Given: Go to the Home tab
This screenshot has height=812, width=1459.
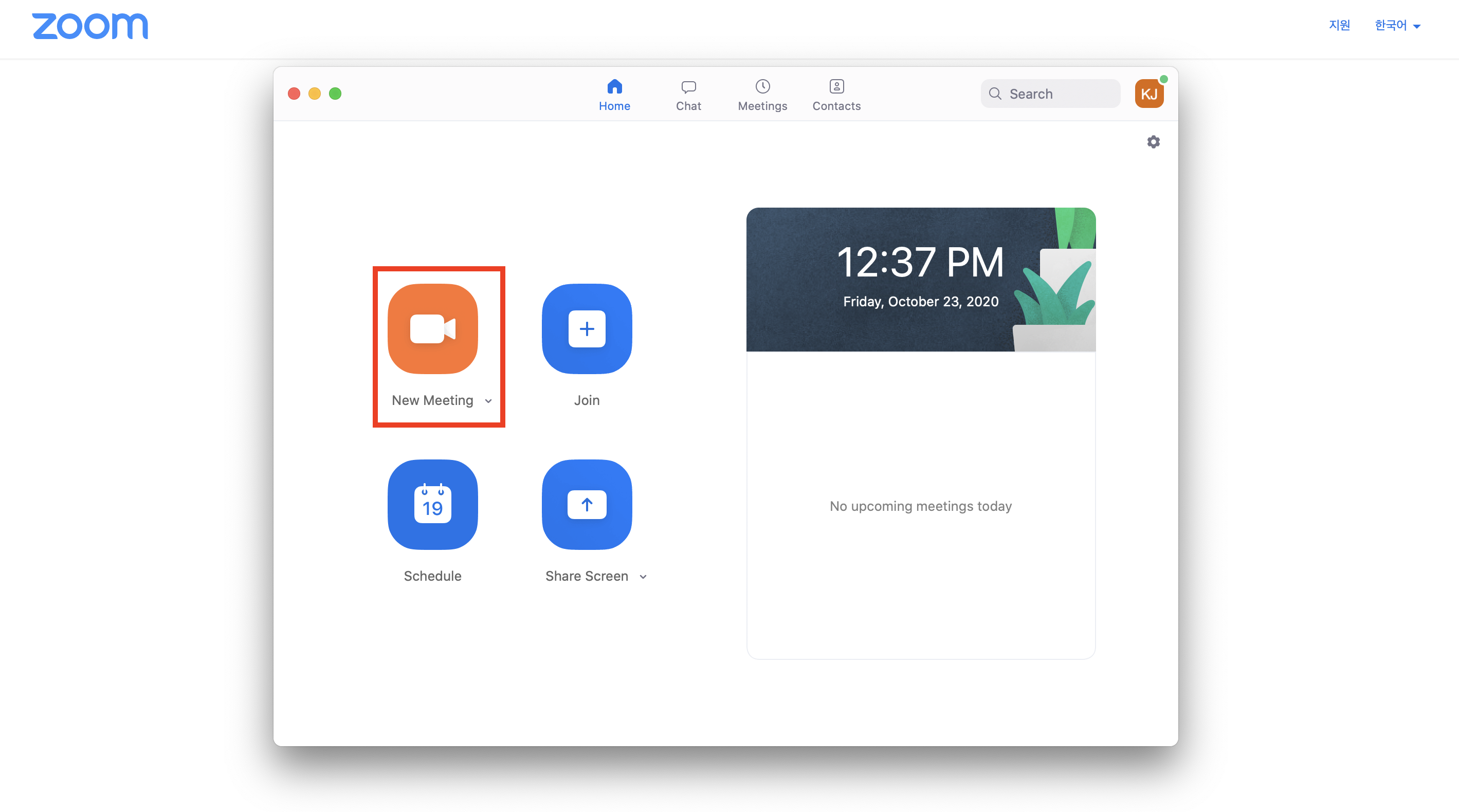Looking at the screenshot, I should tap(614, 95).
